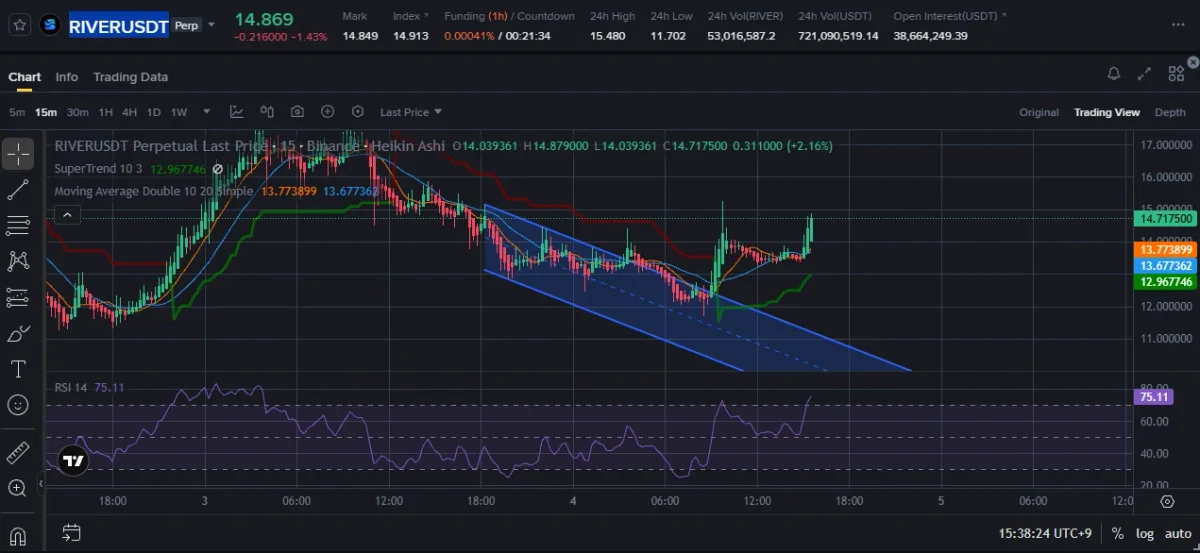Click the TradingView logo badge

[x=73, y=461]
